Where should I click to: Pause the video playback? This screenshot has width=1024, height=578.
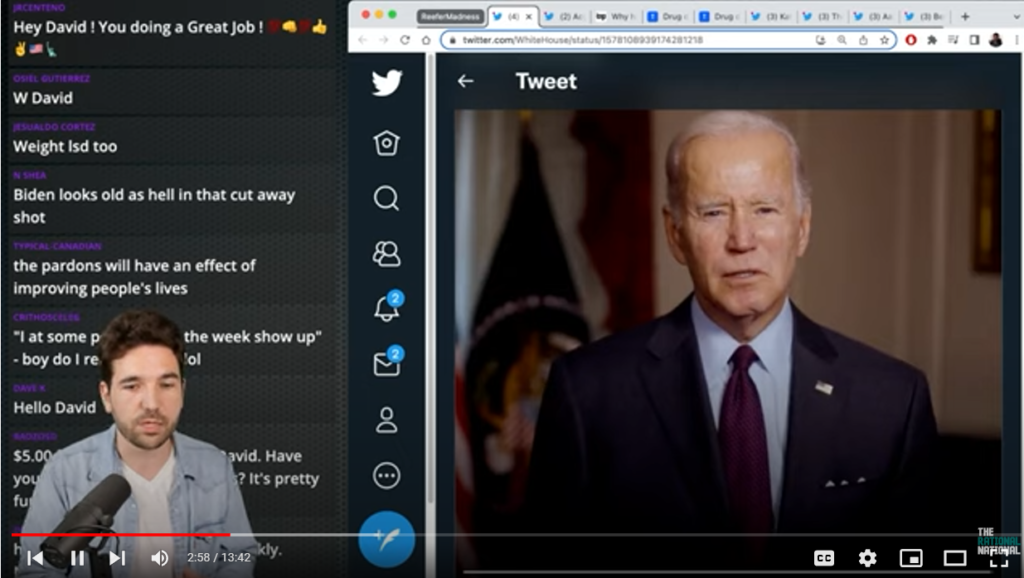[77, 558]
